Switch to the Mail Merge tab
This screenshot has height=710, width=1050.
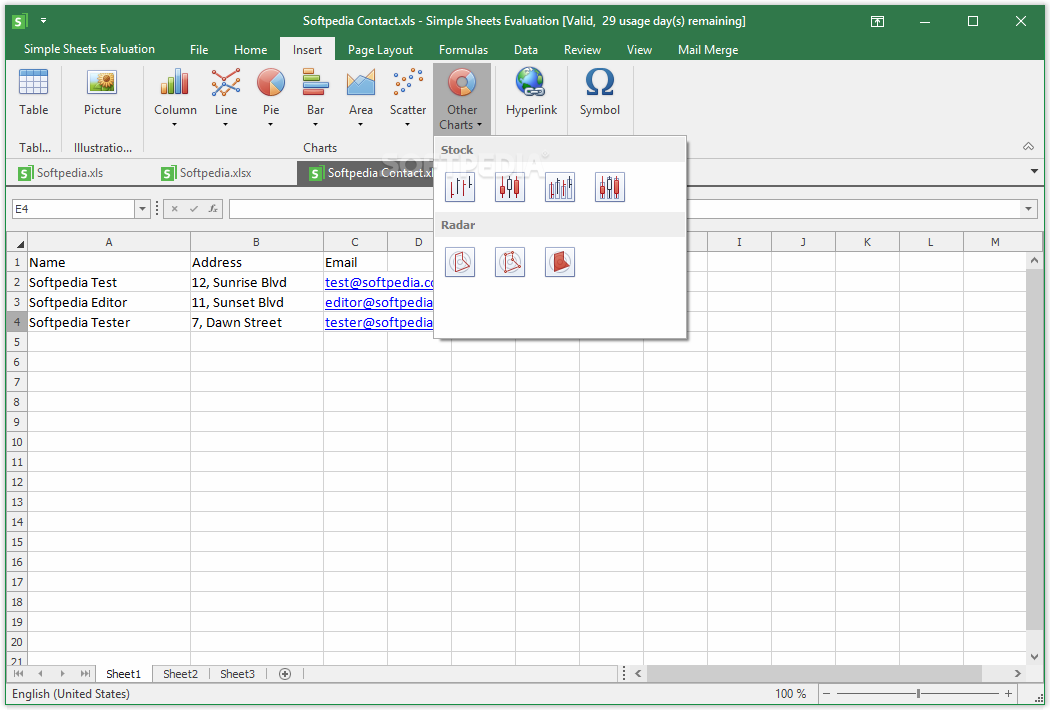point(708,50)
